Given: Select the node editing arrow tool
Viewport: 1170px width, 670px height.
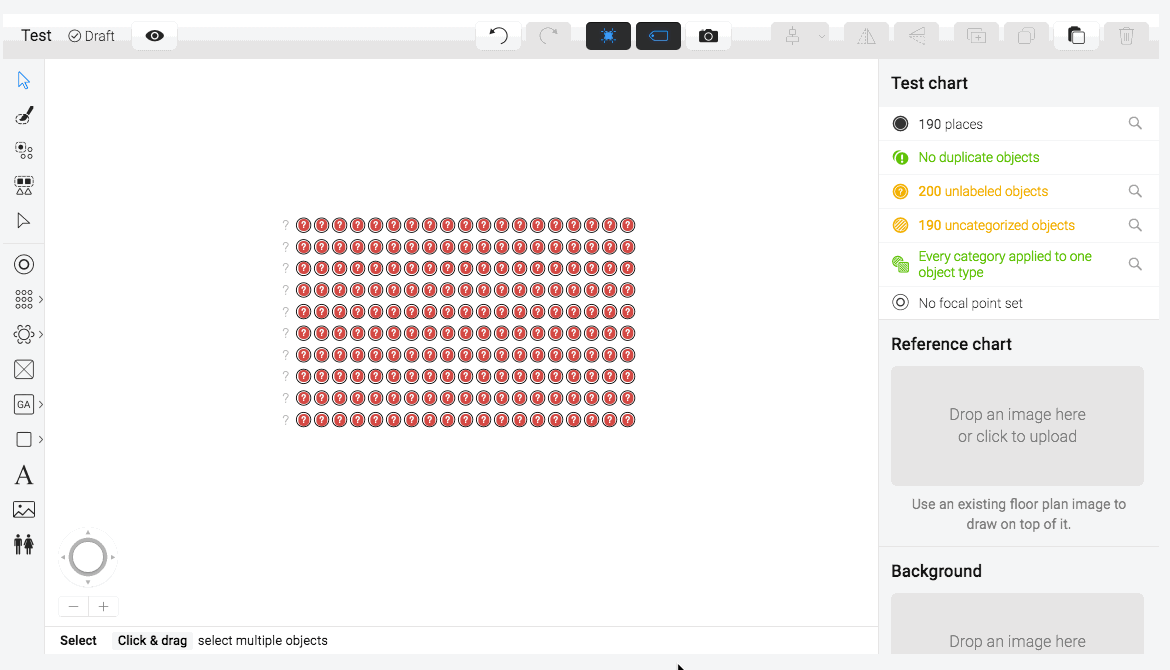Looking at the screenshot, I should pos(24,220).
